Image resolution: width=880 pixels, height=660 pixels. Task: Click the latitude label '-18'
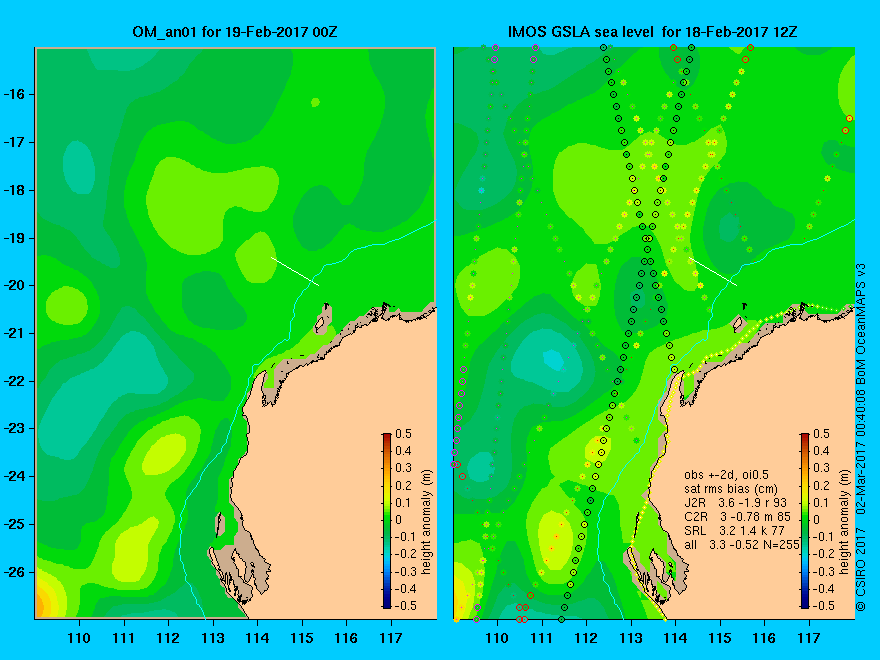pos(12,190)
